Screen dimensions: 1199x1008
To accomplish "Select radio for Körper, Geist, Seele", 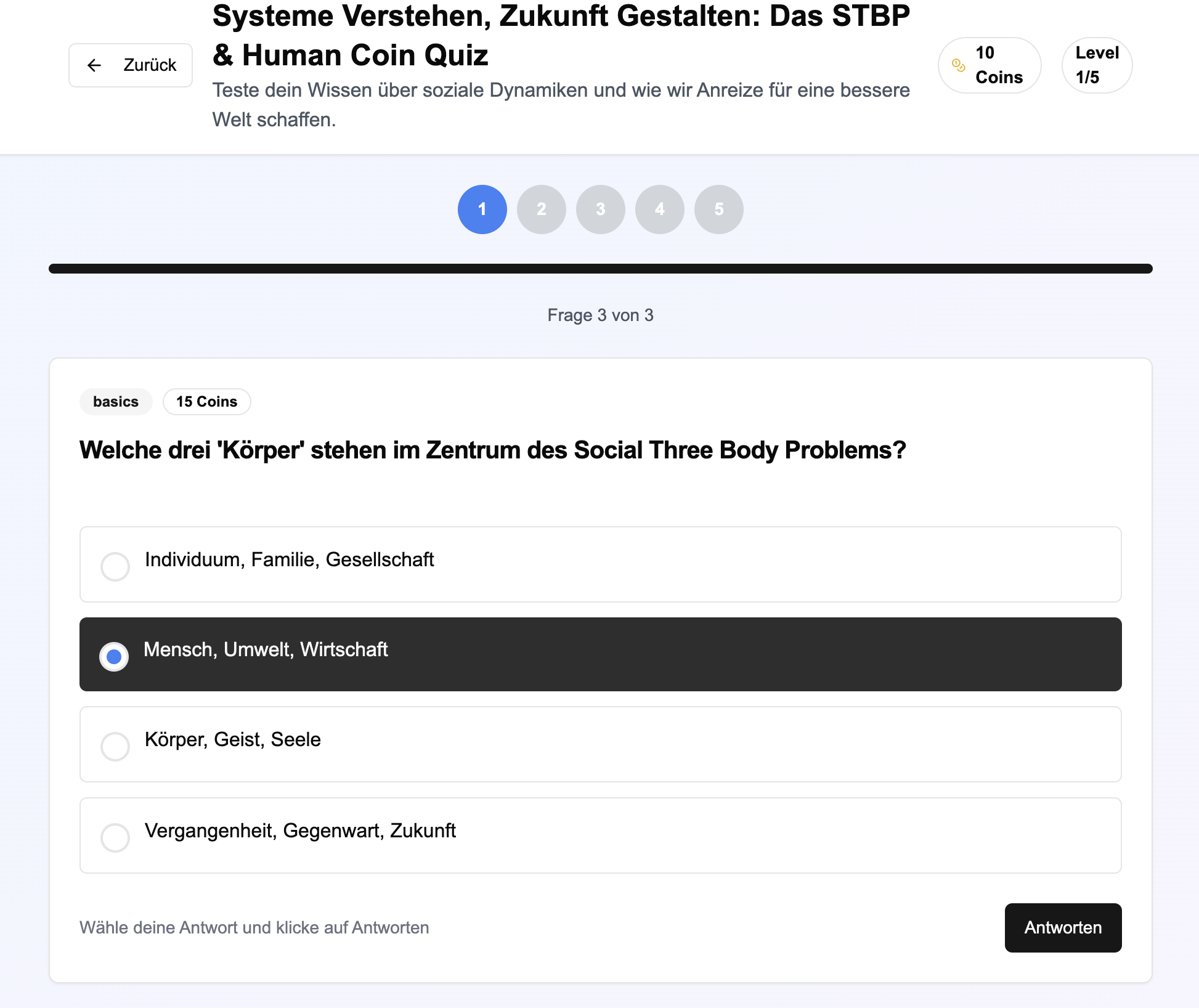I will pyautogui.click(x=115, y=746).
